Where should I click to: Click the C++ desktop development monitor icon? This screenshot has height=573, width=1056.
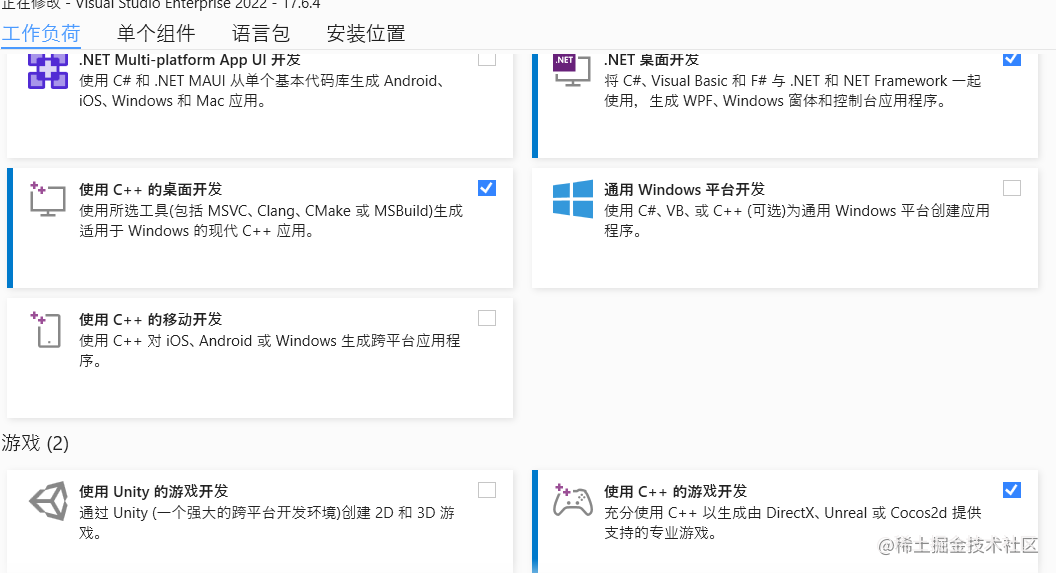click(x=48, y=199)
